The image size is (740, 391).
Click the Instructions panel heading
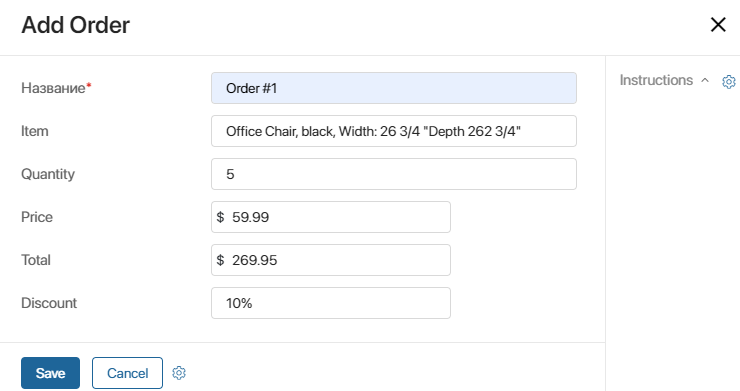click(x=656, y=80)
